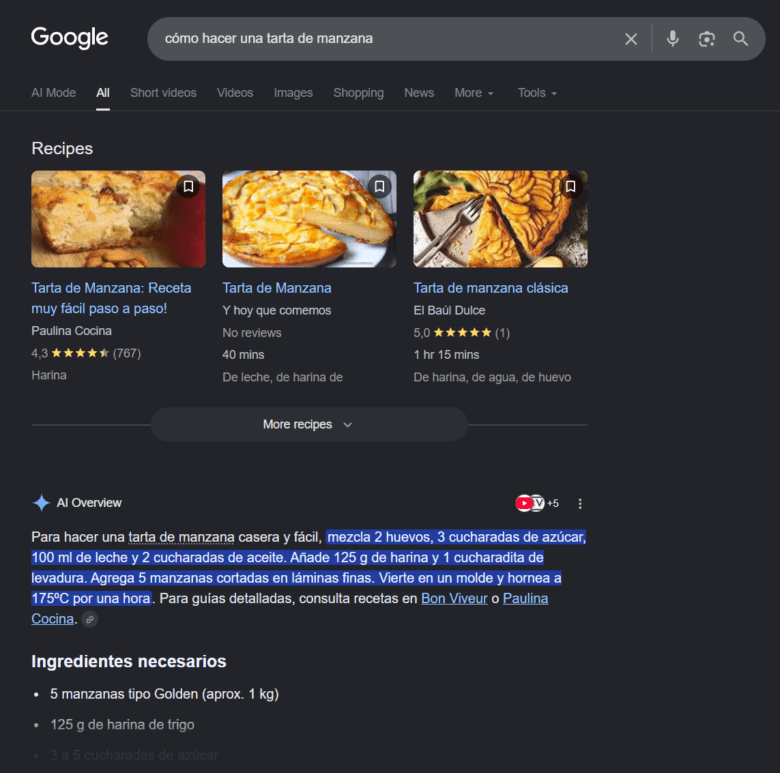Viewport: 780px width, 773px height.
Task: Open the El Baúl Dulce tart thumbnail
Action: [x=500, y=219]
